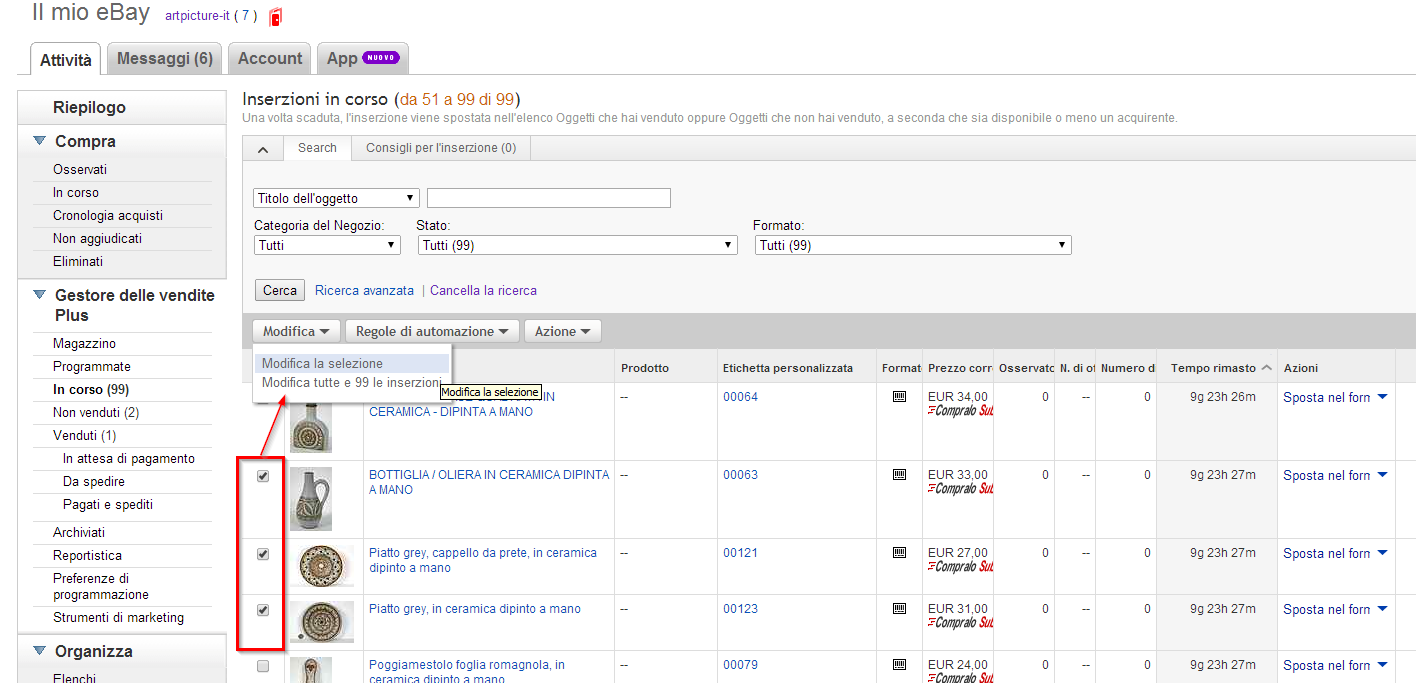The width and height of the screenshot is (1416, 683).
Task: Choose Modifica la selezione menu item
Action: [x=352, y=363]
